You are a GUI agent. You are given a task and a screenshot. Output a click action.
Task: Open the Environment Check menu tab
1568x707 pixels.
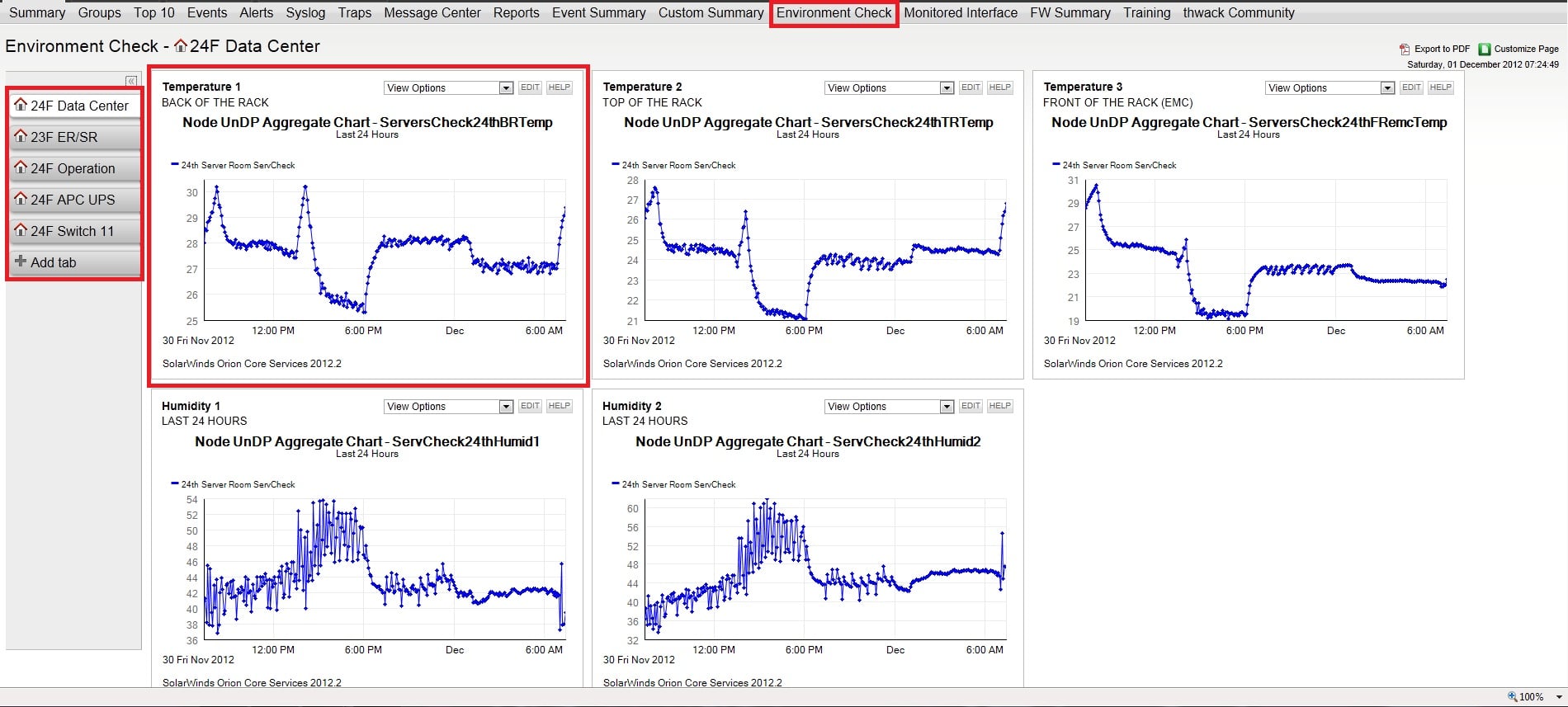coord(834,13)
